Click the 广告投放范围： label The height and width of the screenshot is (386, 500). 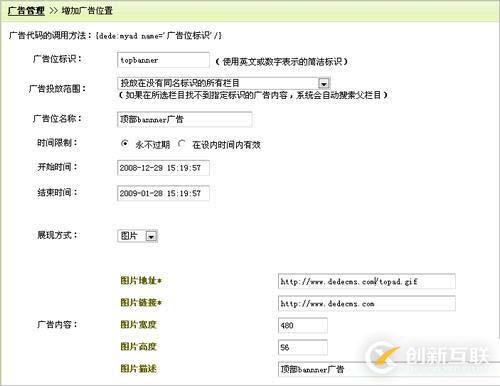57,89
